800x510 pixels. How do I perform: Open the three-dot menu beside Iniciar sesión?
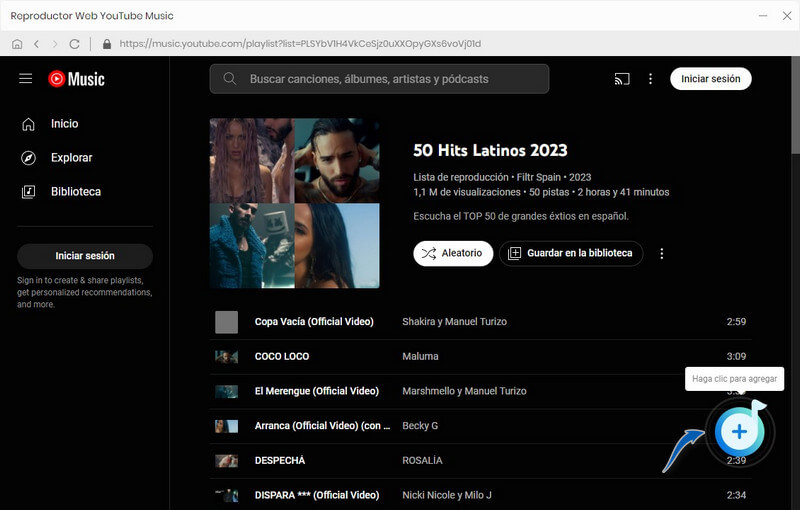coord(650,79)
